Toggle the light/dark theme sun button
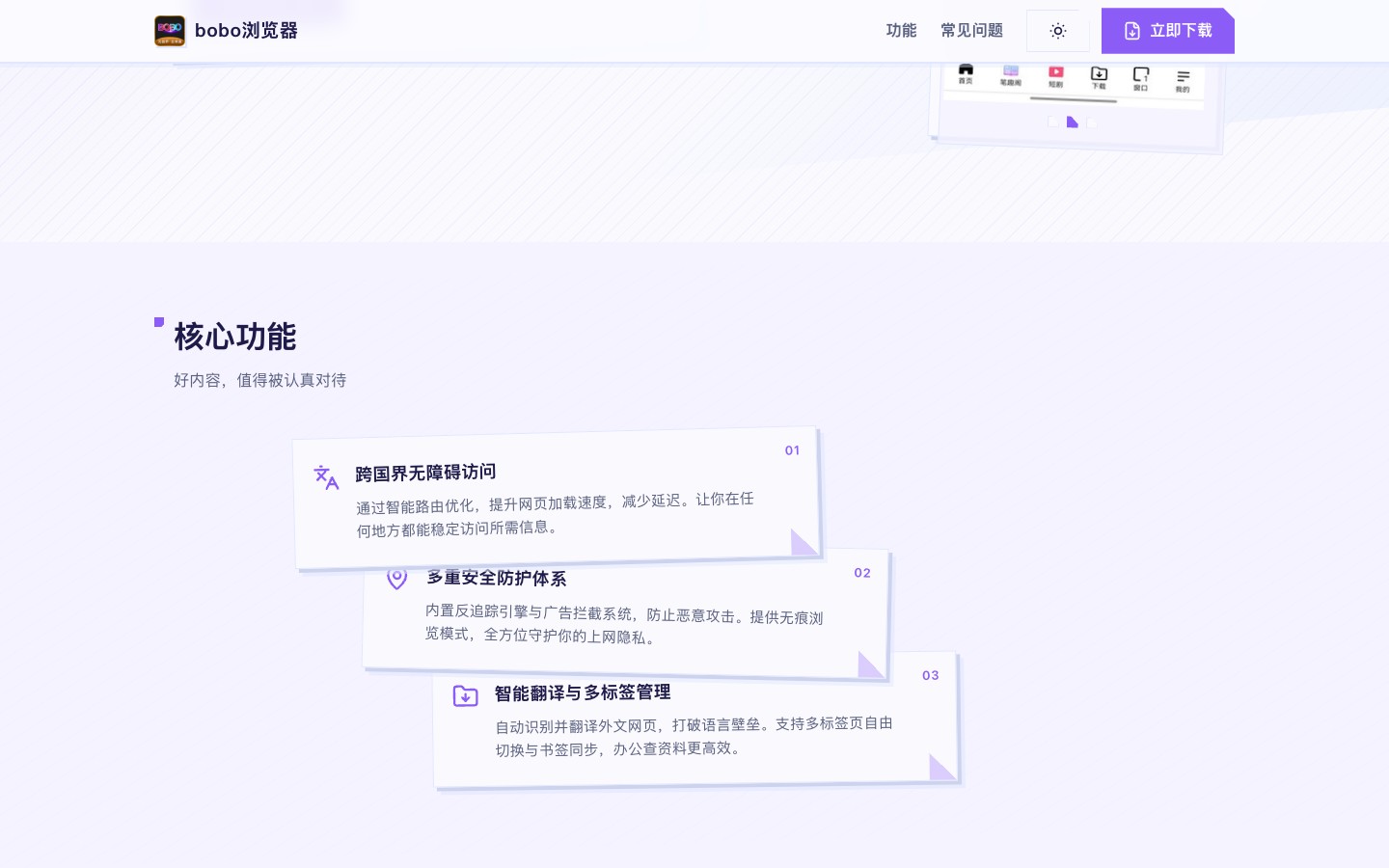The height and width of the screenshot is (868, 1389). tap(1058, 31)
